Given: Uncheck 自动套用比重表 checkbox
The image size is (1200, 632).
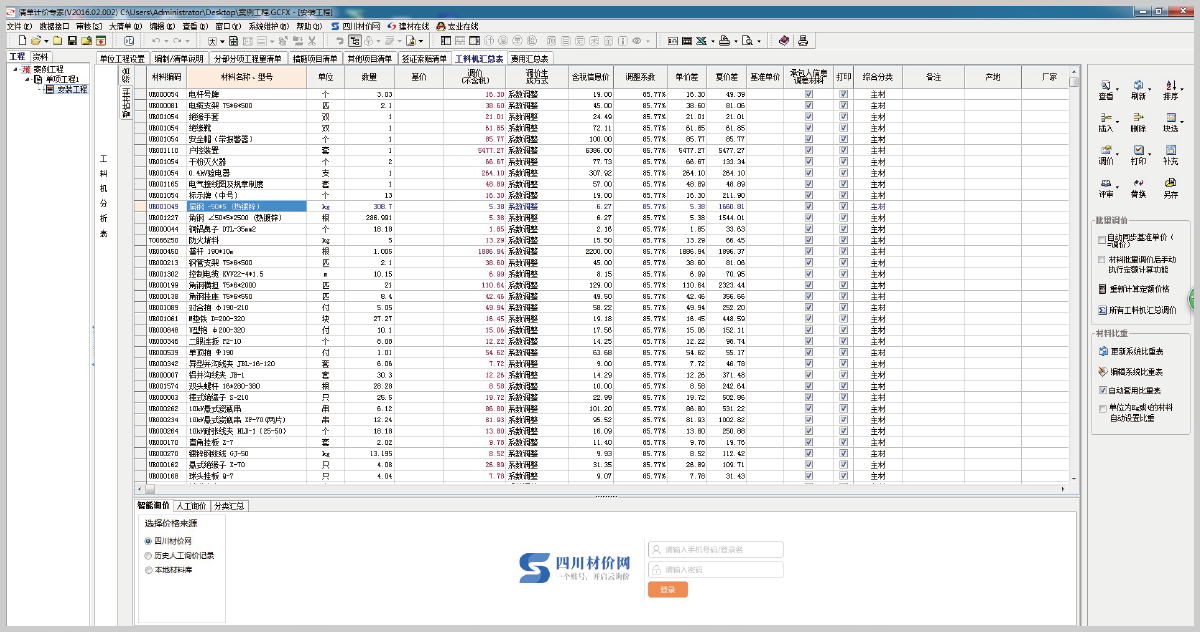Looking at the screenshot, I should (x=1102, y=390).
